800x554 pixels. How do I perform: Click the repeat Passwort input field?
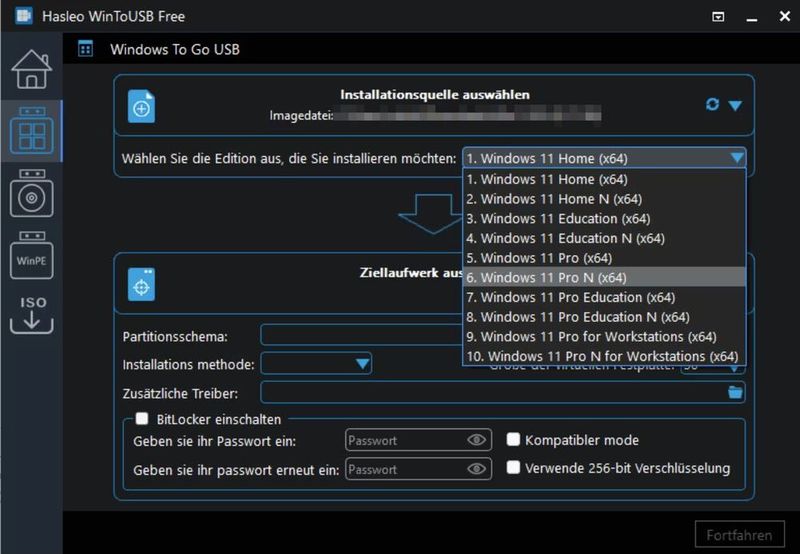tap(418, 469)
